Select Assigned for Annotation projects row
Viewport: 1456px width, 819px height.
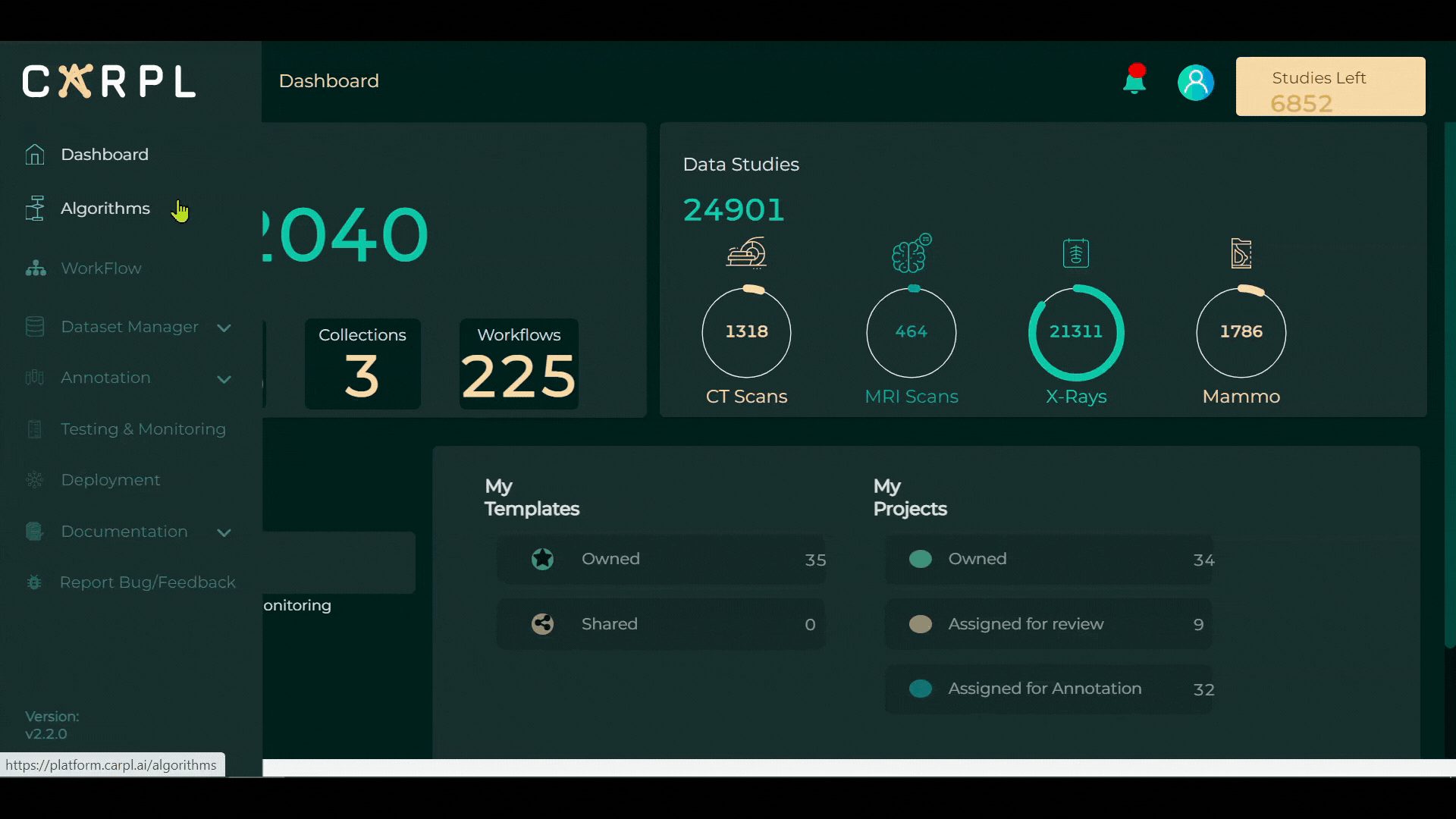(1048, 689)
